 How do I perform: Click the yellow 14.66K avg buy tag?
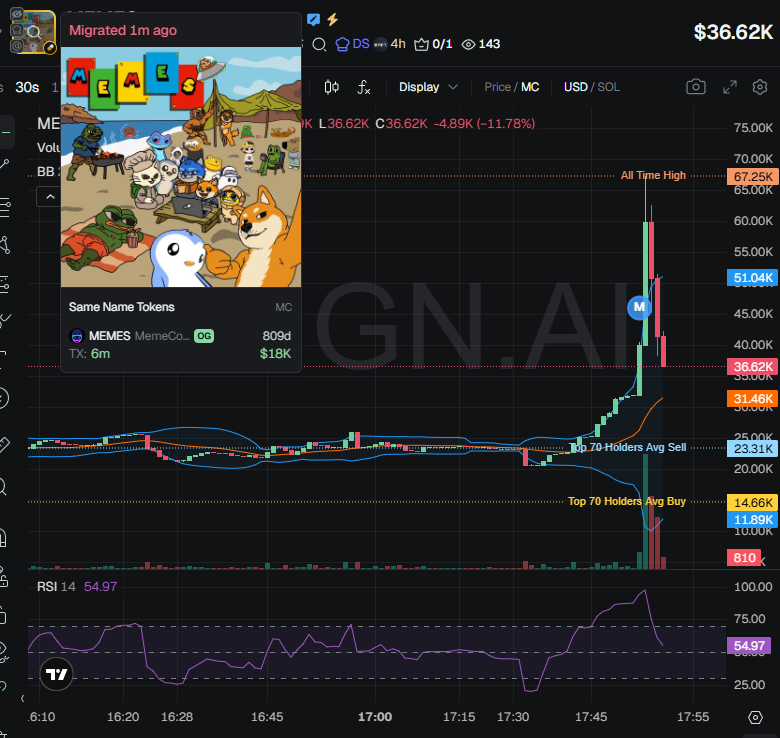pyautogui.click(x=753, y=502)
